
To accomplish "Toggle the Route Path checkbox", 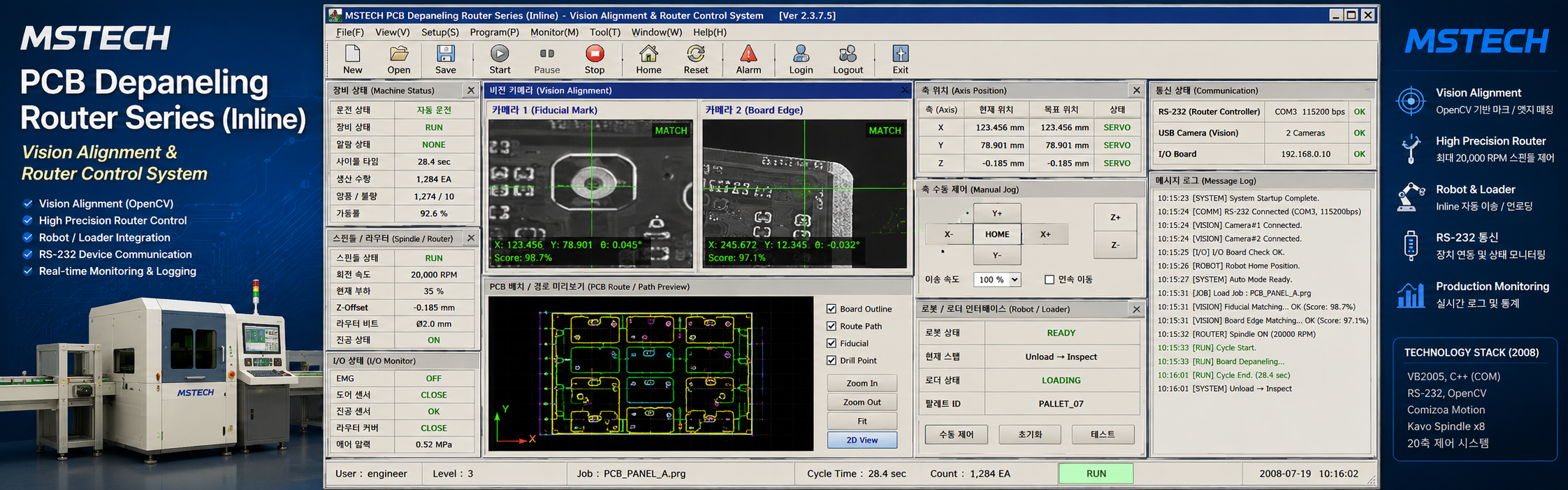I will tap(832, 326).
